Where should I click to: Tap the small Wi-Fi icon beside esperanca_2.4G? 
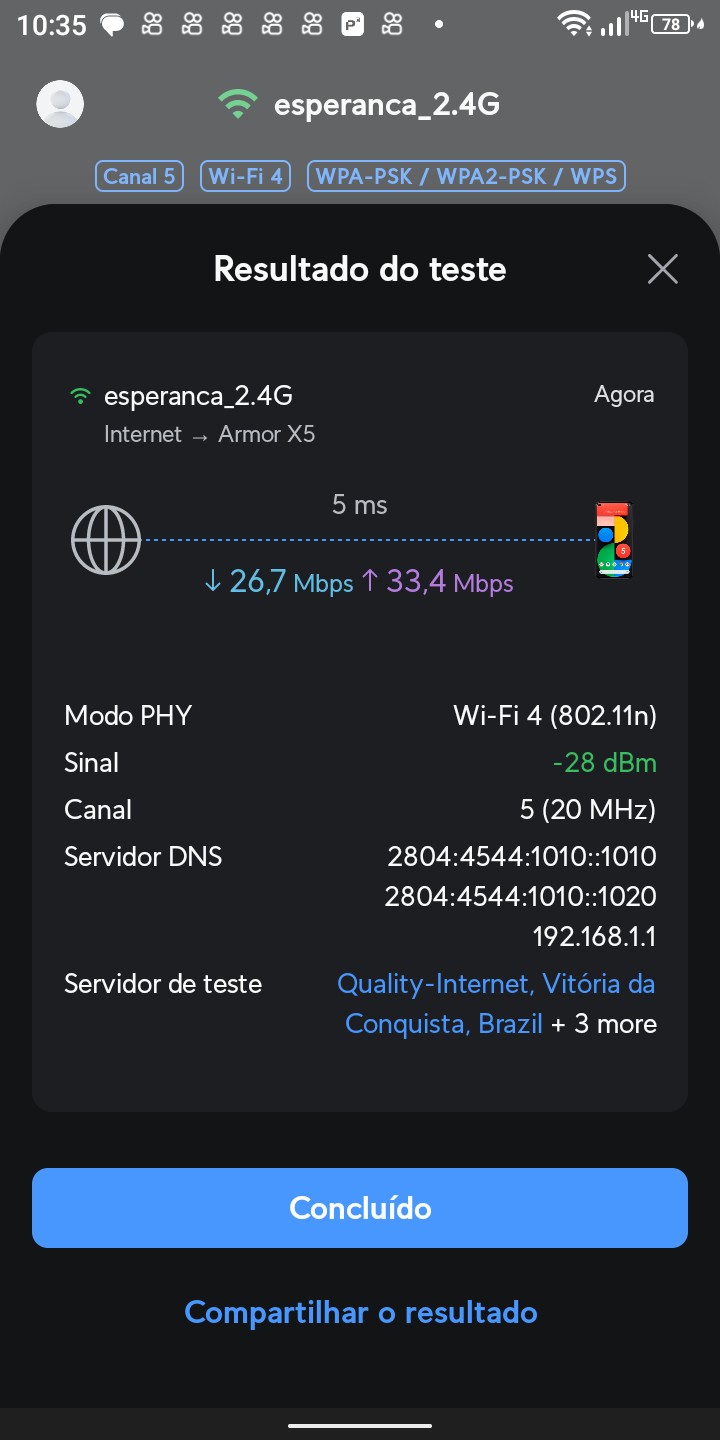(x=80, y=397)
